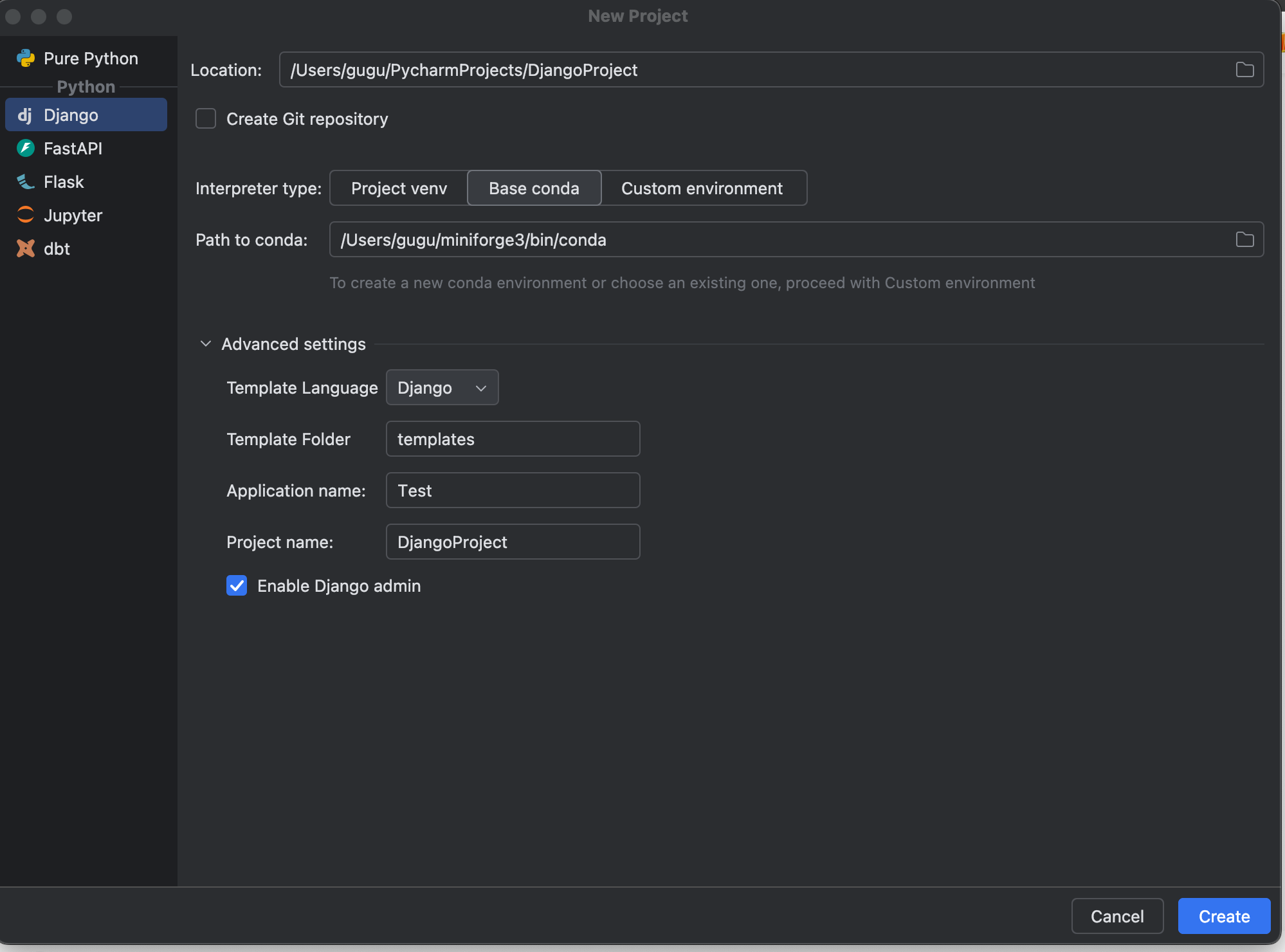The image size is (1285, 952).
Task: Browse for Location using folder icon
Action: [1244, 69]
